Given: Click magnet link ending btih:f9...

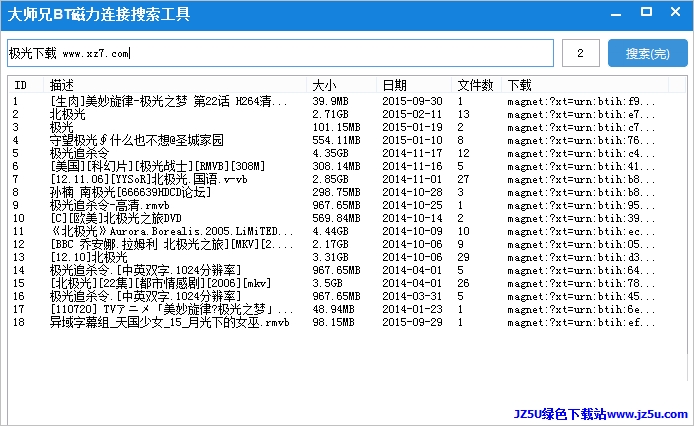Looking at the screenshot, I should coord(581,102).
